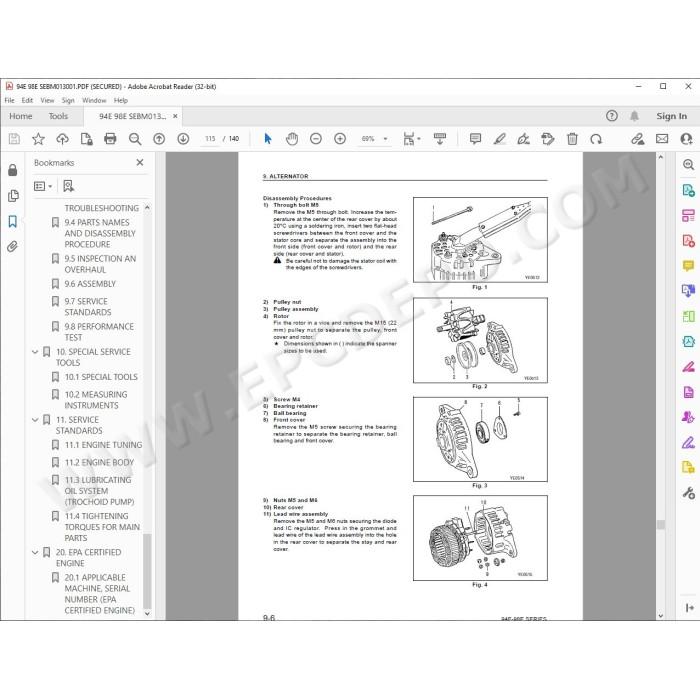
Task: Click the Fig. 1 alternator illustration
Action: [x=480, y=240]
